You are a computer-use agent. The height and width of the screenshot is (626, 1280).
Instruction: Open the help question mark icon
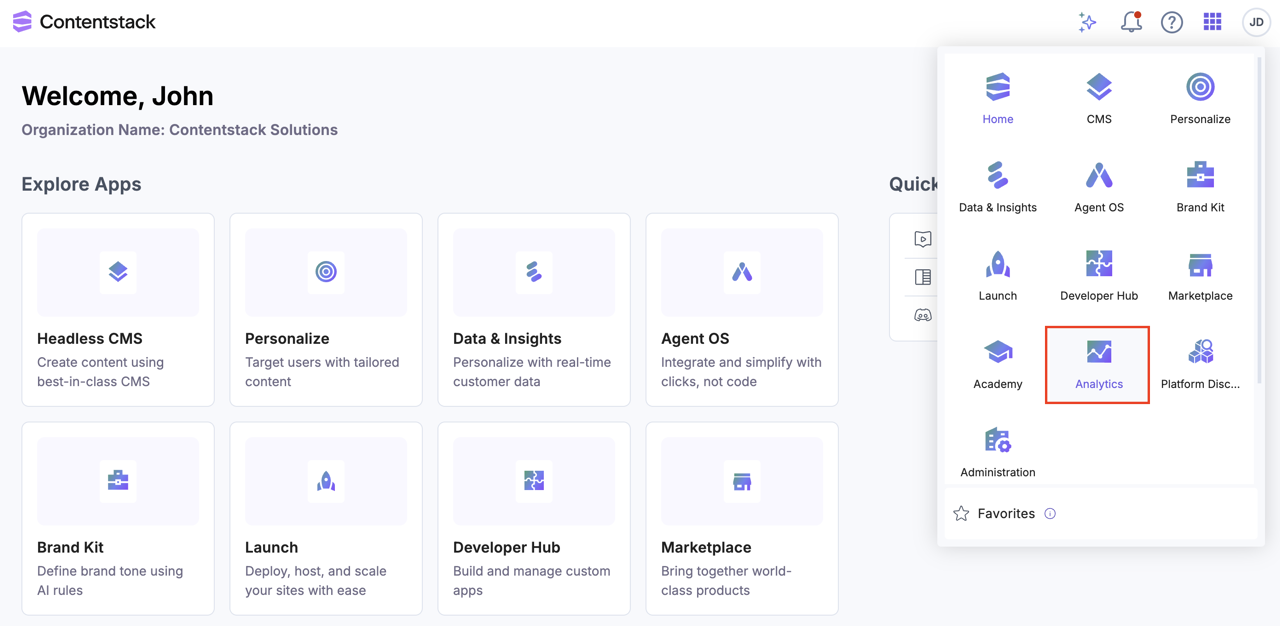tap(1172, 22)
